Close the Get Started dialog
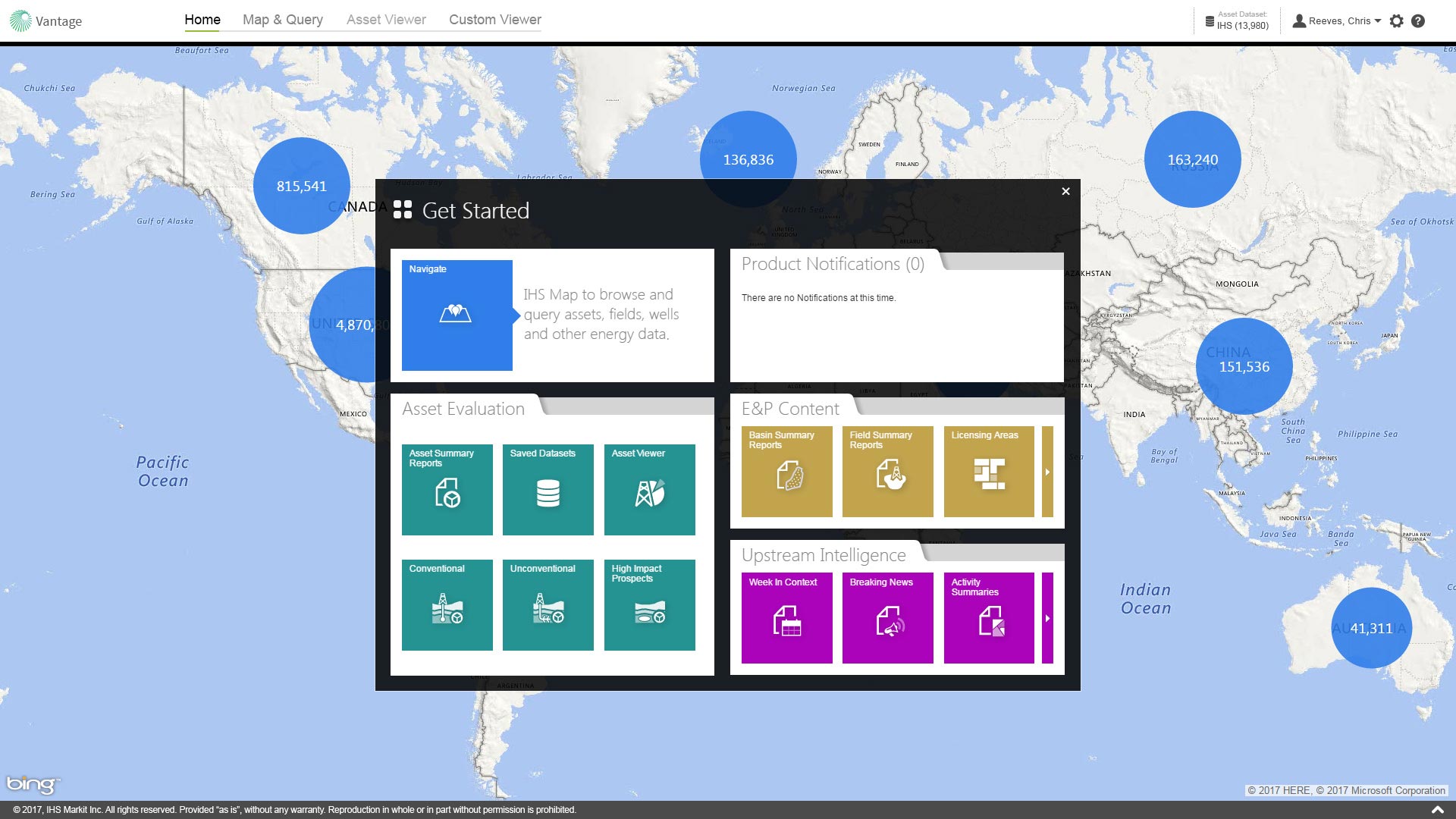The image size is (1456, 819). pos(1065,191)
